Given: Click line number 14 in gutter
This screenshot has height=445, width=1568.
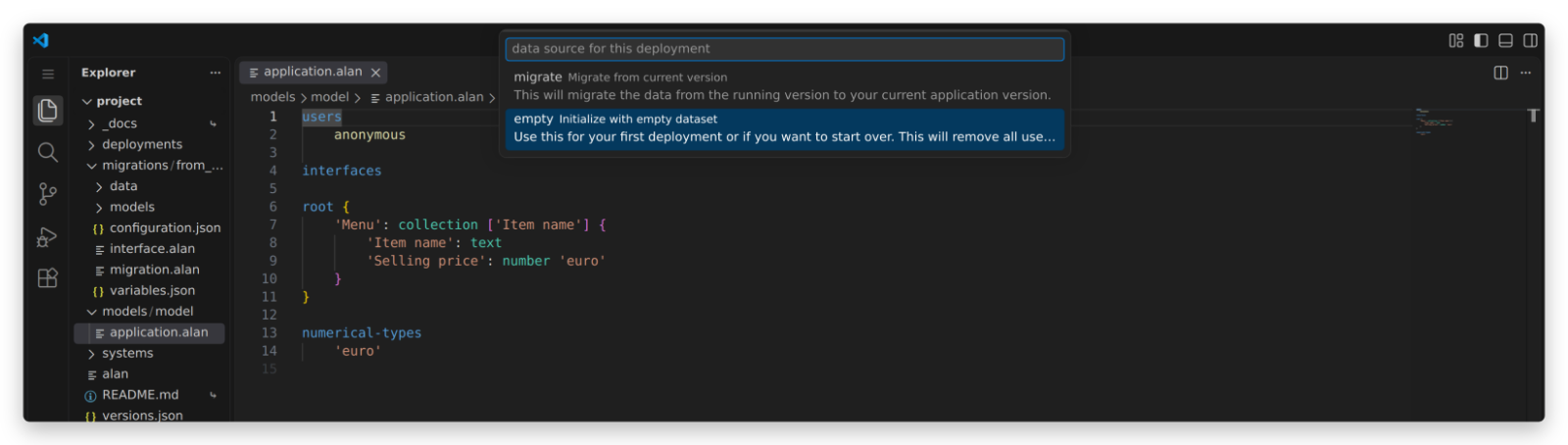Looking at the screenshot, I should 269,351.
